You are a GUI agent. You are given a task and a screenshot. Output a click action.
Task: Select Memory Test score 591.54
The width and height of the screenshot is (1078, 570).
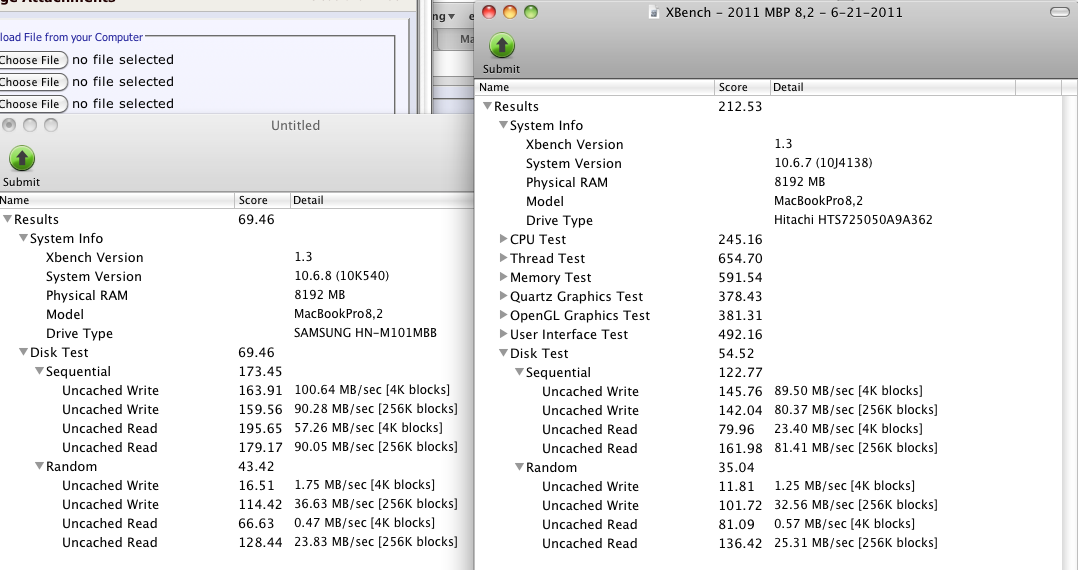pyautogui.click(x=740, y=278)
